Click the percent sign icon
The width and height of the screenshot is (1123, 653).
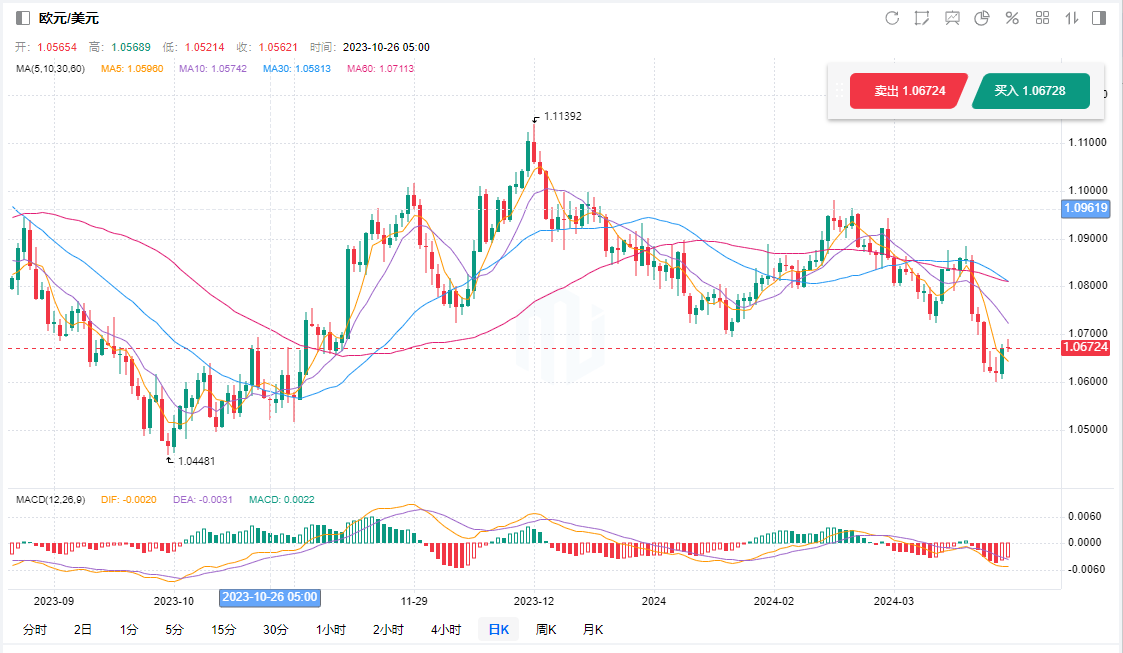click(x=1012, y=18)
